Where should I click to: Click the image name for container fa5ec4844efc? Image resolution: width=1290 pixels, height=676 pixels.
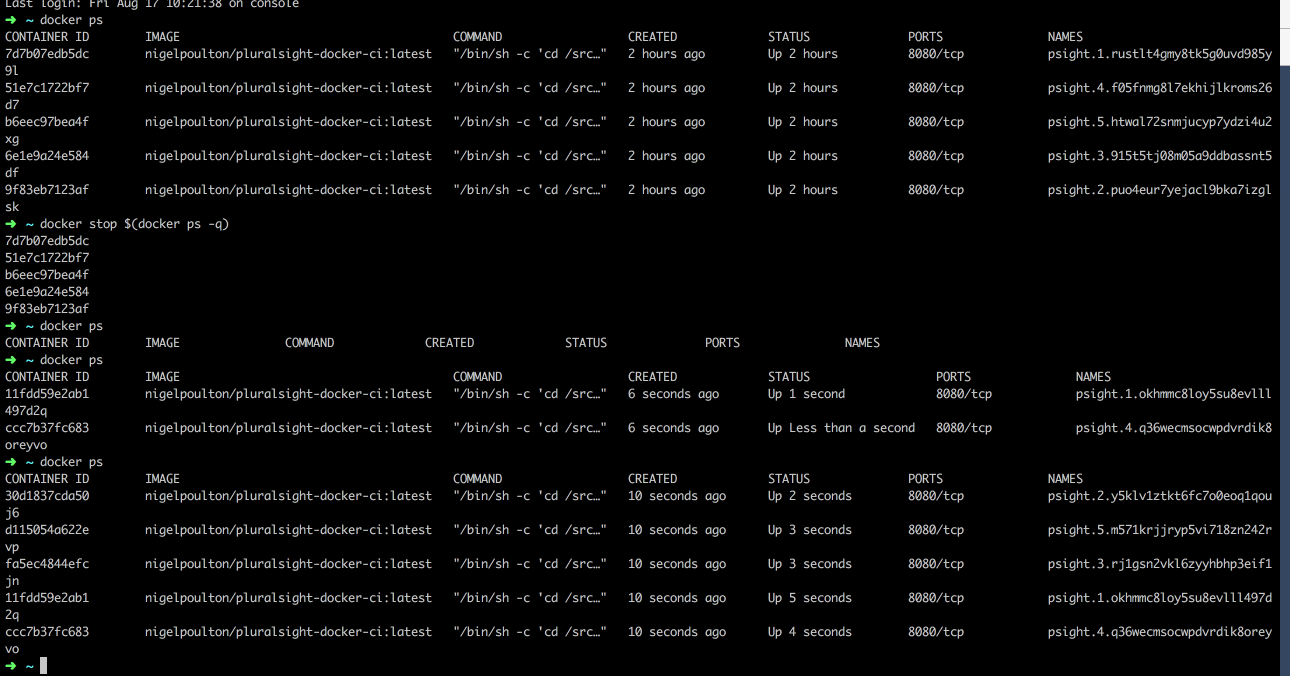289,564
